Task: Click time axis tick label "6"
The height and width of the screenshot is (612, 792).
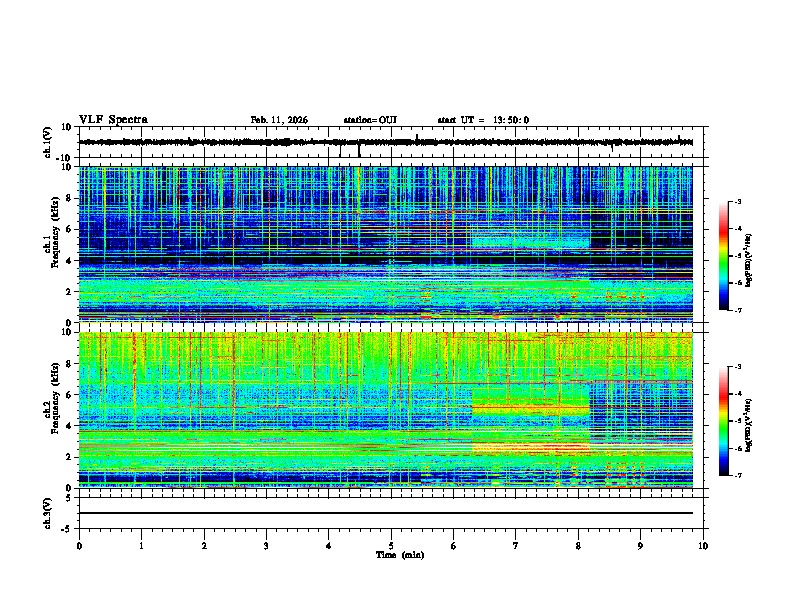Action: (x=454, y=546)
